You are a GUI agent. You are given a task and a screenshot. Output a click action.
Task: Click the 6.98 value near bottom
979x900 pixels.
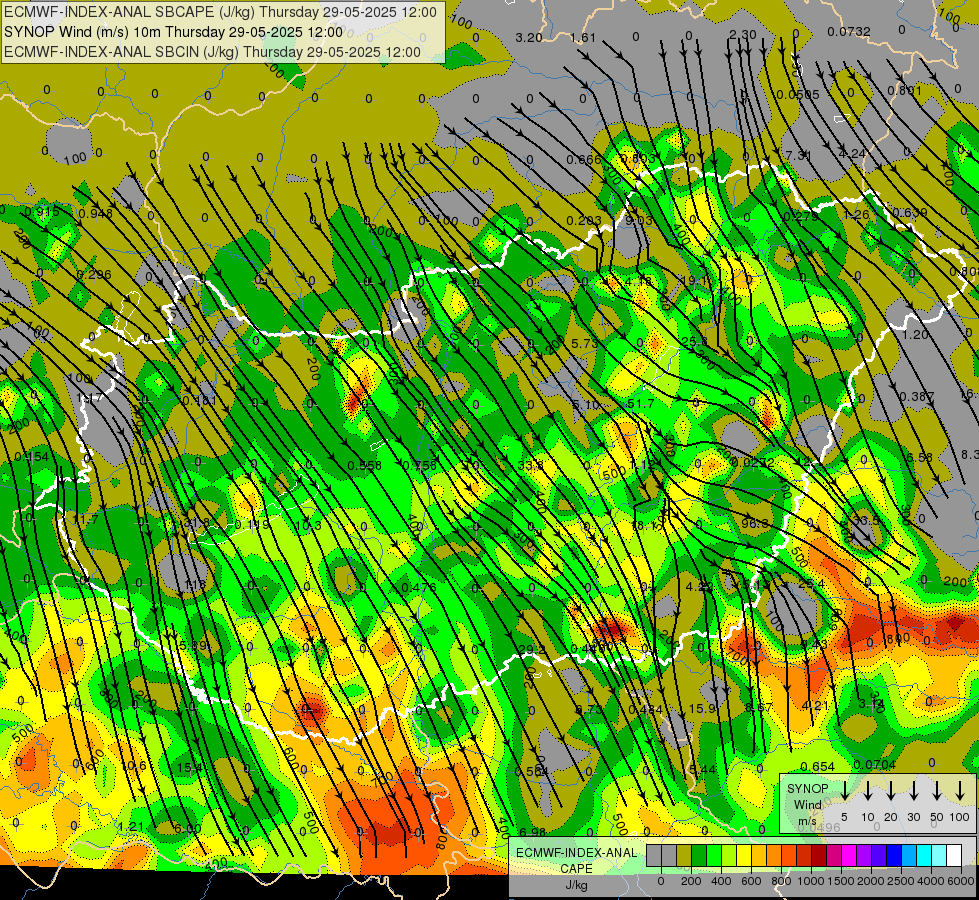pyautogui.click(x=532, y=832)
